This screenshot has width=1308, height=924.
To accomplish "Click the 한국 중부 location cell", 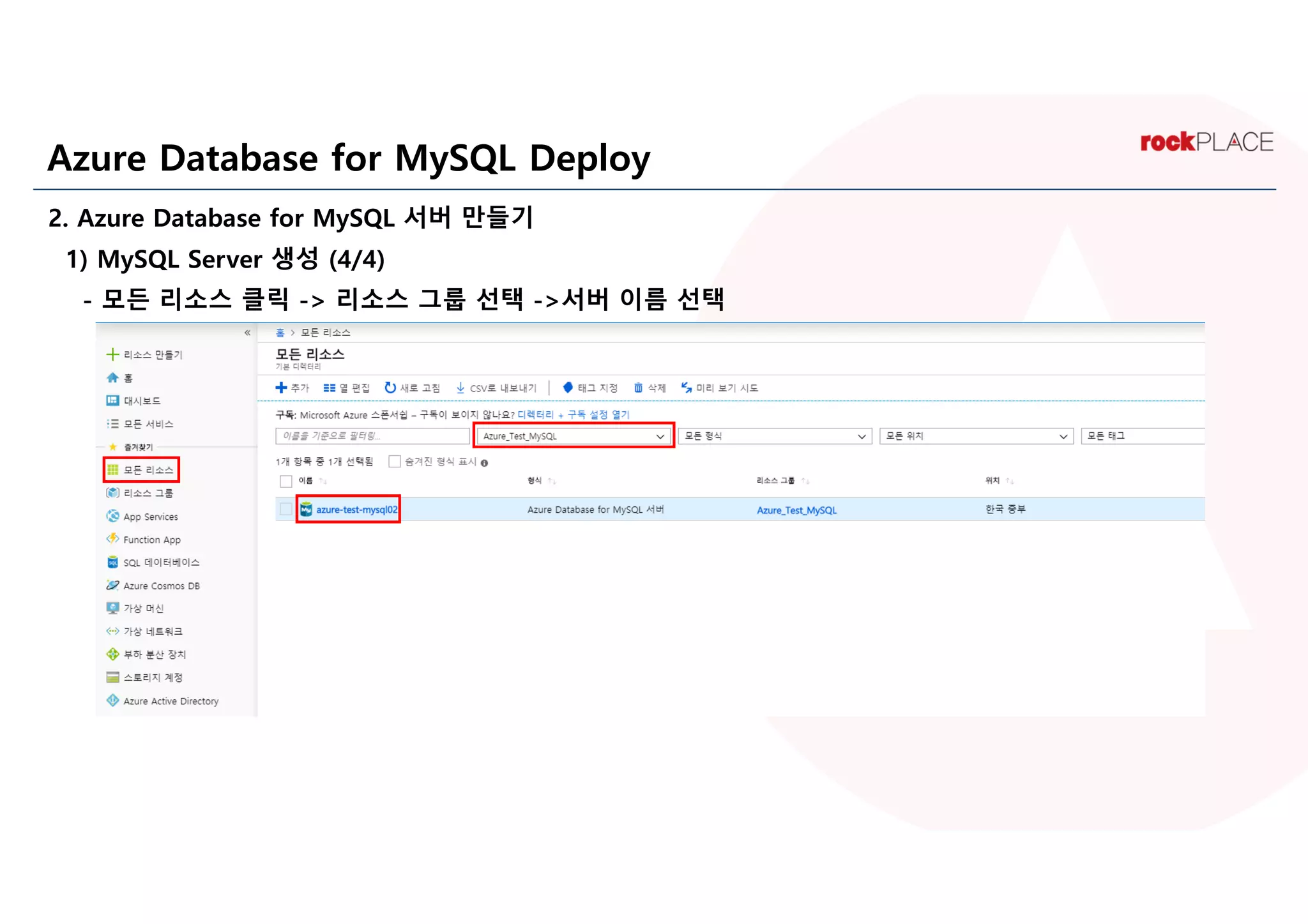I will (x=1005, y=509).
